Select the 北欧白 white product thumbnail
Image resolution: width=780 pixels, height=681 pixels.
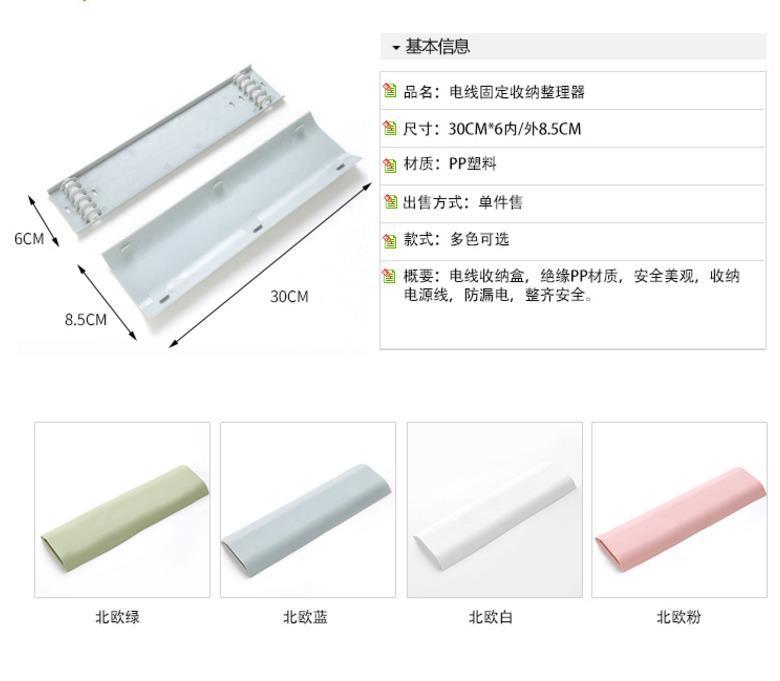[x=494, y=510]
